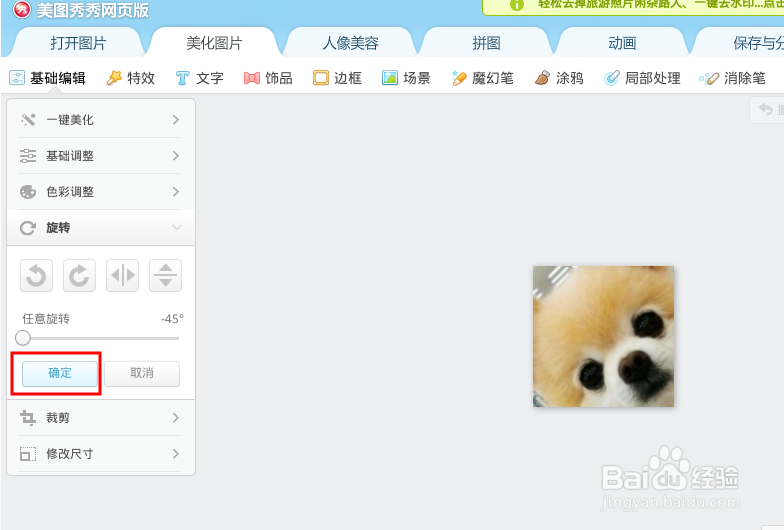Expand the 一键美化 section
The width and height of the screenshot is (784, 530).
coord(100,120)
